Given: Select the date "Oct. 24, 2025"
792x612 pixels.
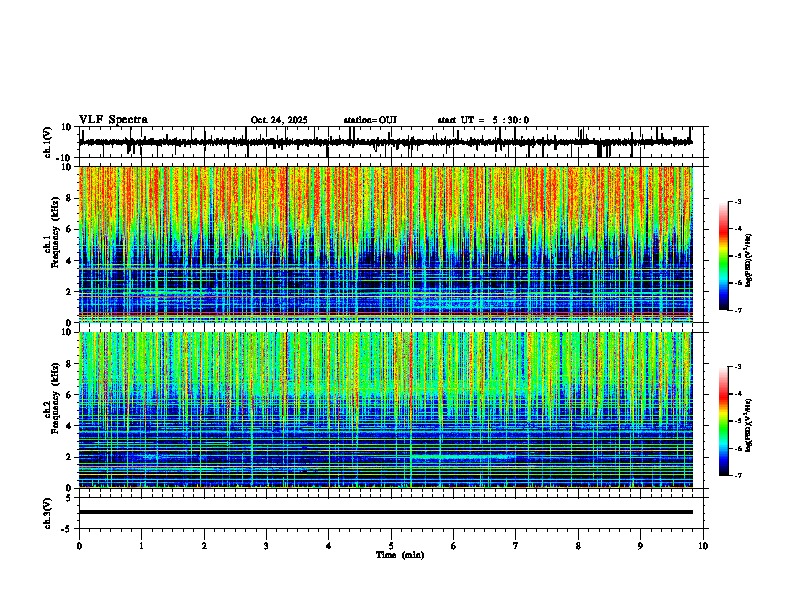Looking at the screenshot, I should pos(279,120).
